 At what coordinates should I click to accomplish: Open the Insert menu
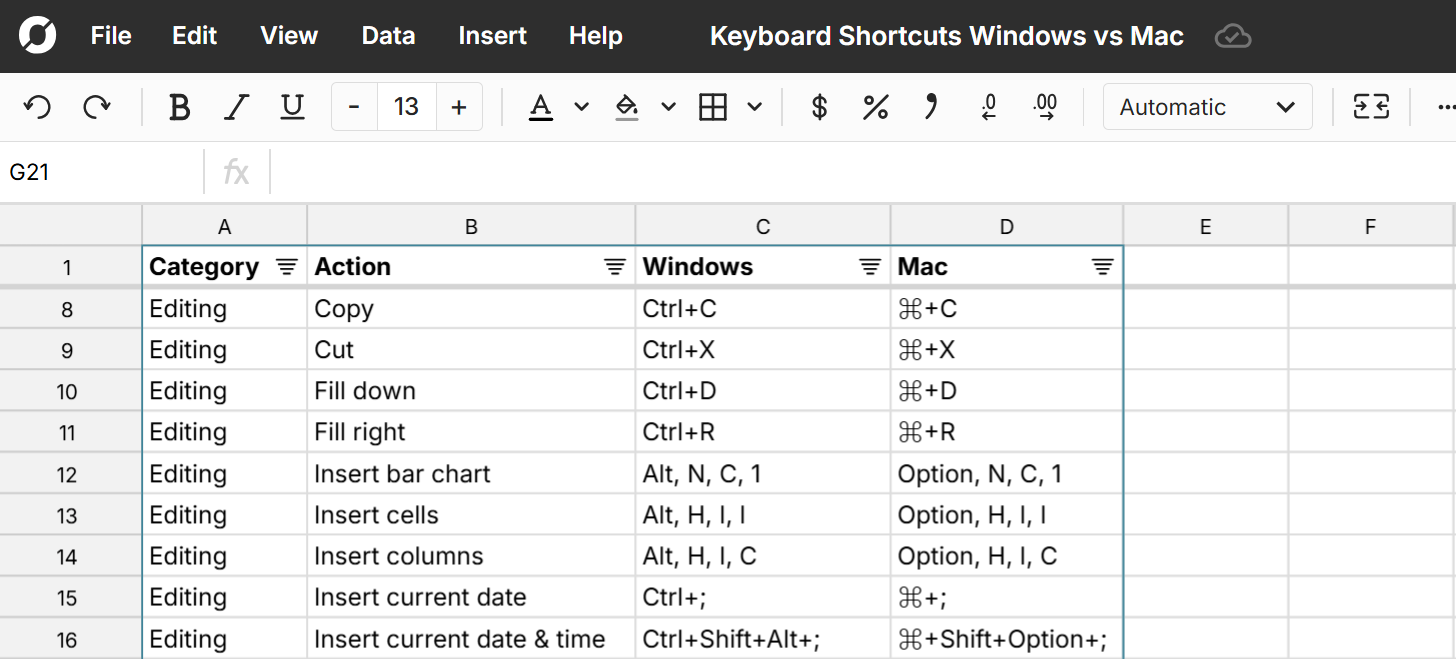coord(492,36)
